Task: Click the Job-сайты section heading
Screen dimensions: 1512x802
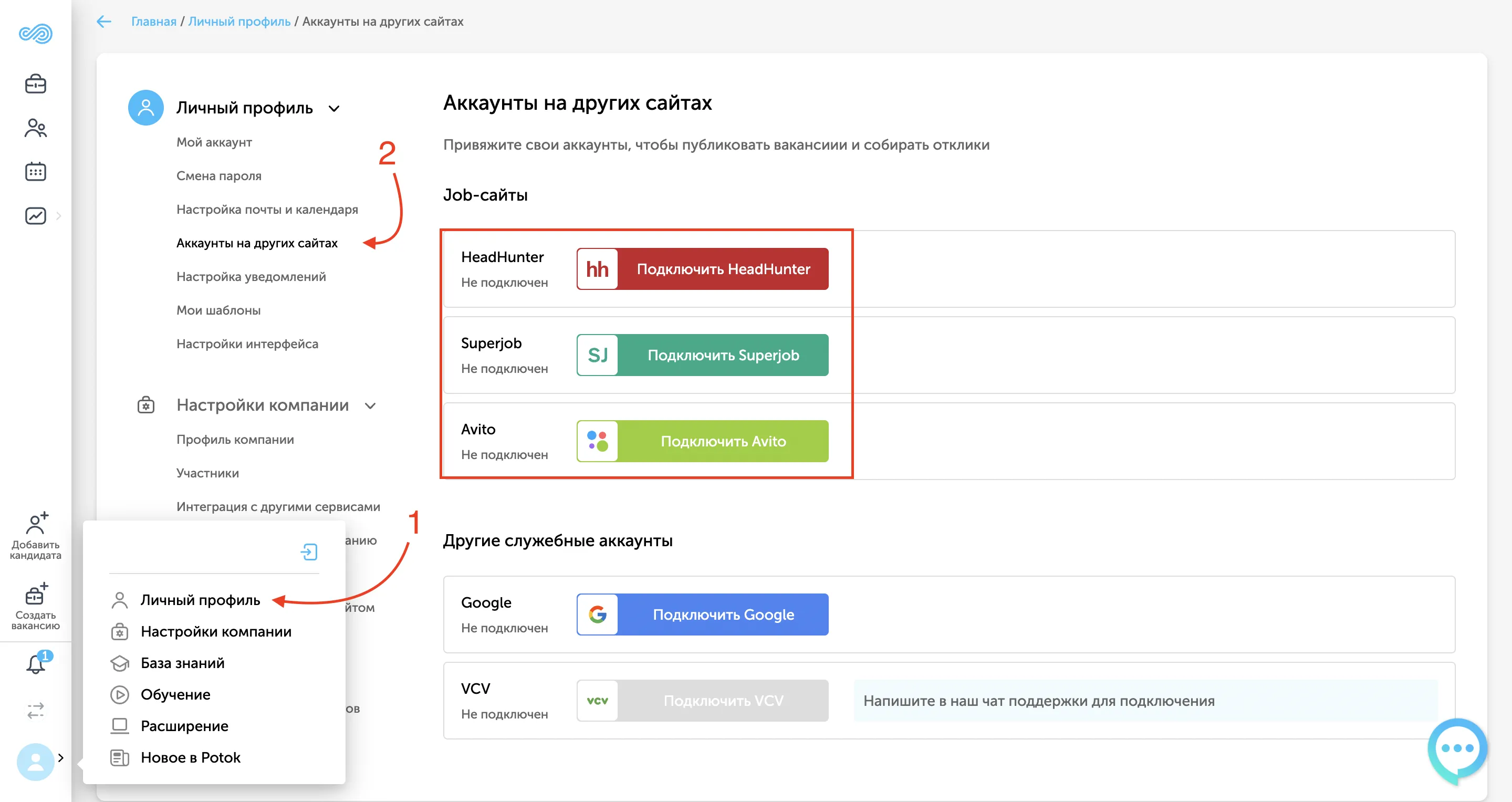Action: (485, 194)
